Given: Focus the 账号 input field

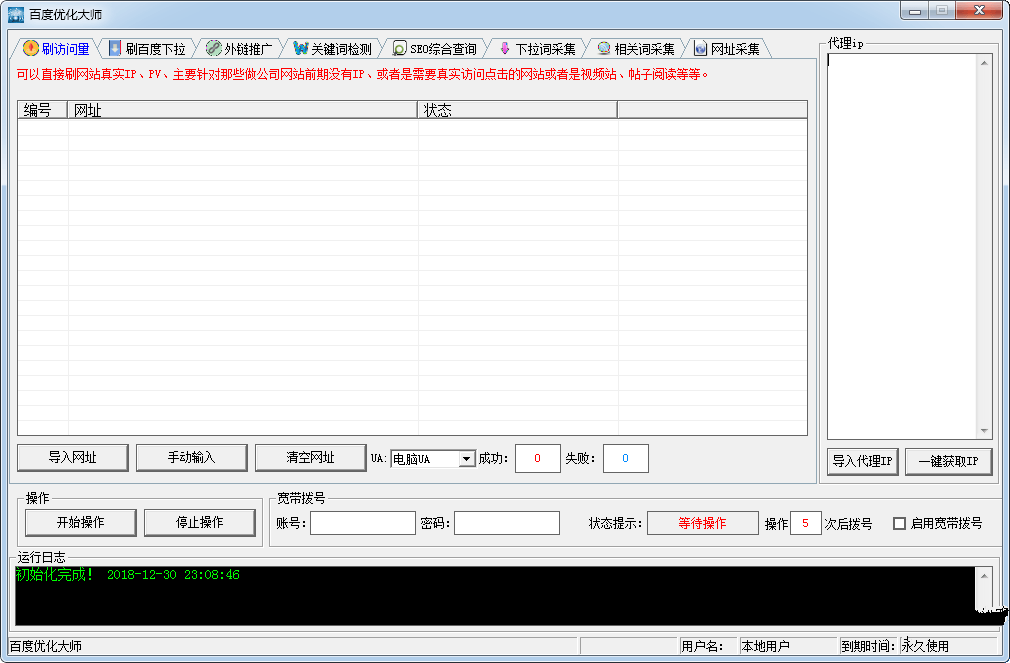Looking at the screenshot, I should pyautogui.click(x=363, y=523).
